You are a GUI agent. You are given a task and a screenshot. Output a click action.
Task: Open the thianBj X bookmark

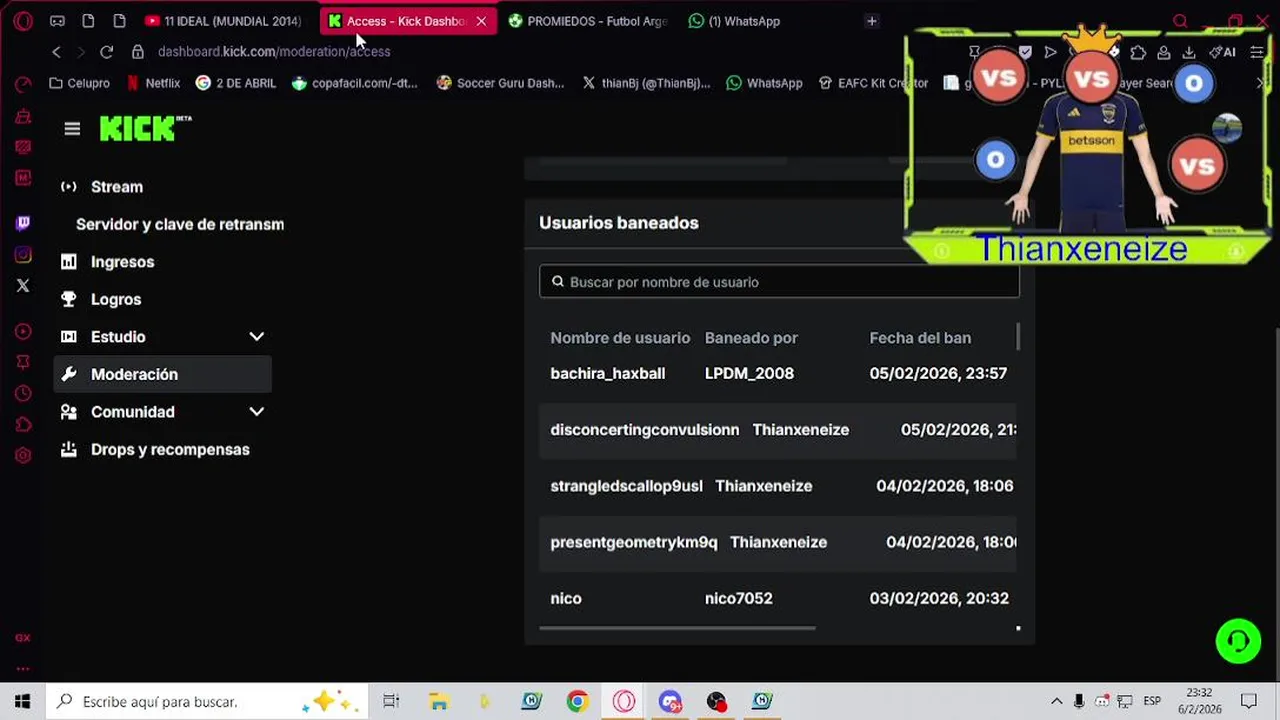click(646, 83)
